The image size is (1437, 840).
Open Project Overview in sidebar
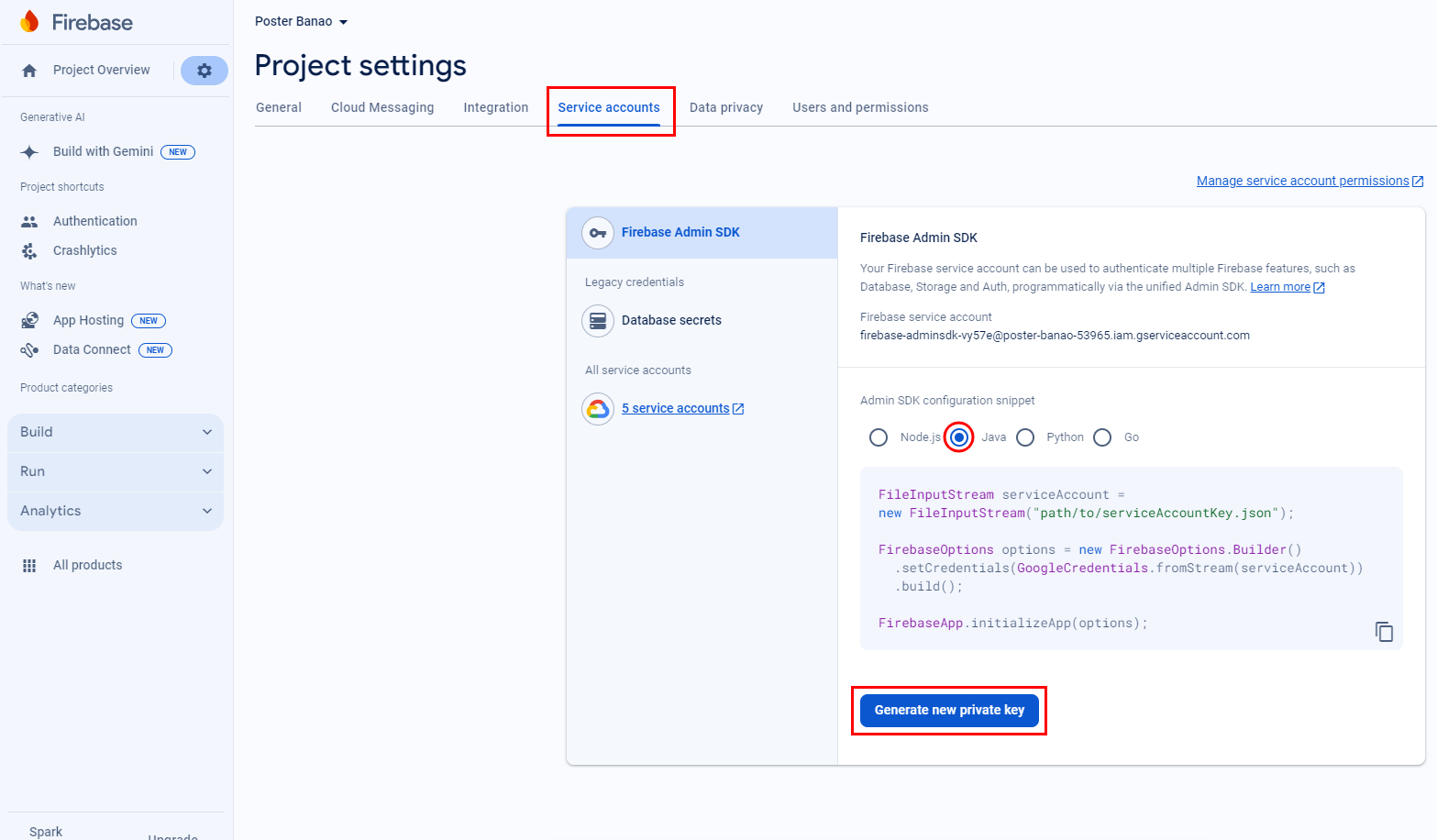101,71
